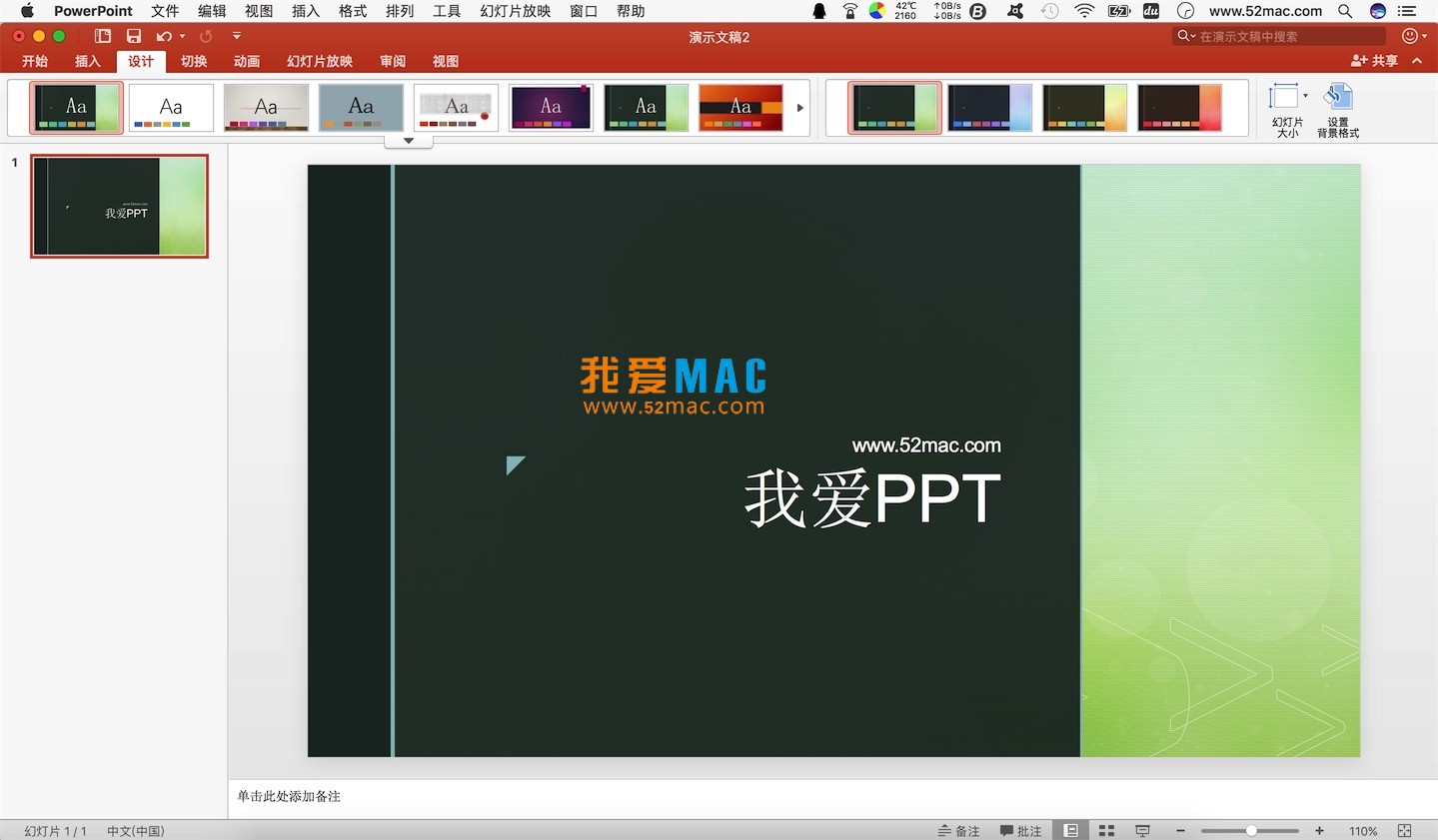Select the purple theme thumbnail
Screen dimensions: 1438x840
point(551,108)
